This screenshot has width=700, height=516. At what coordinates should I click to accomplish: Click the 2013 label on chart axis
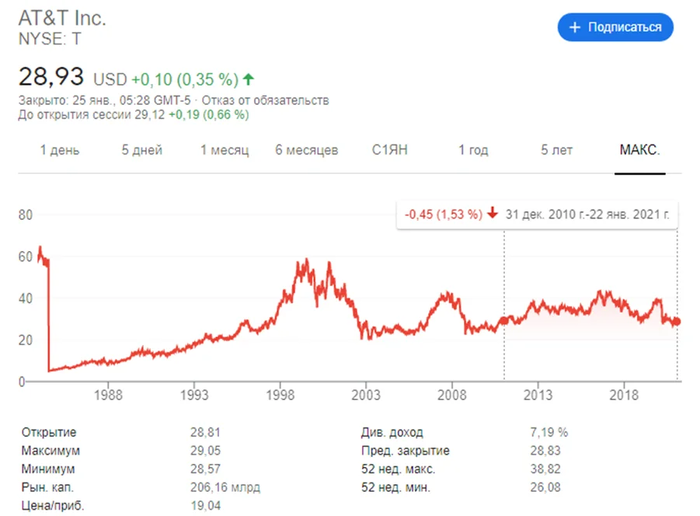538,393
